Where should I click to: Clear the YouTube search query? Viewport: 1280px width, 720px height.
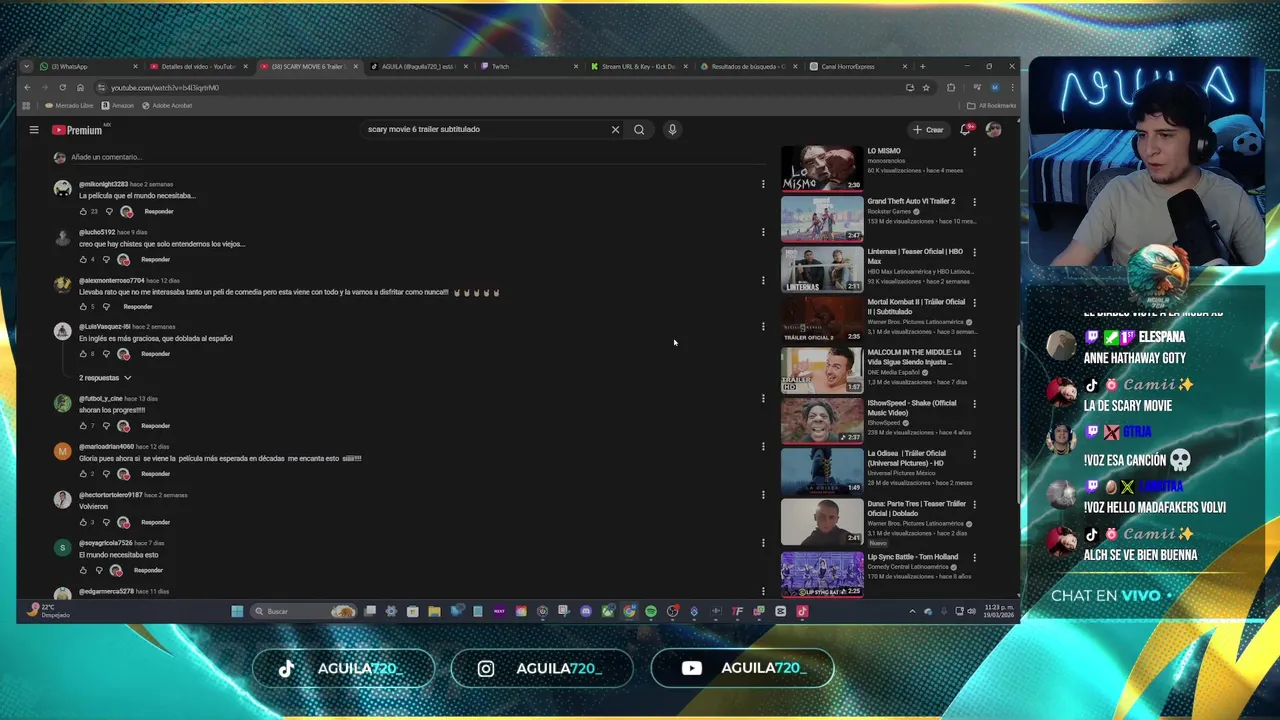(615, 129)
